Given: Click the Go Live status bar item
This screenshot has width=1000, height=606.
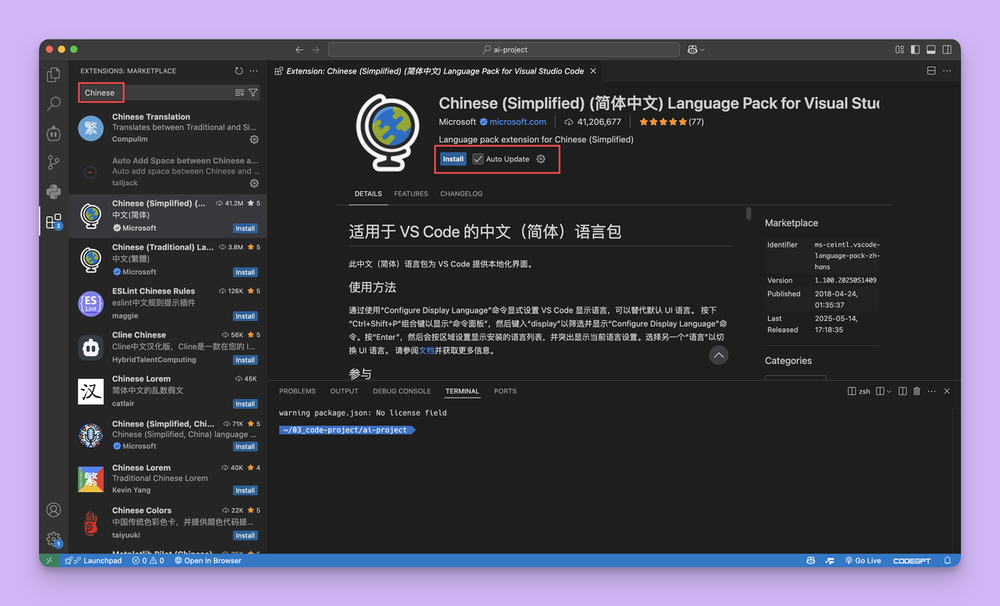Looking at the screenshot, I should (861, 561).
